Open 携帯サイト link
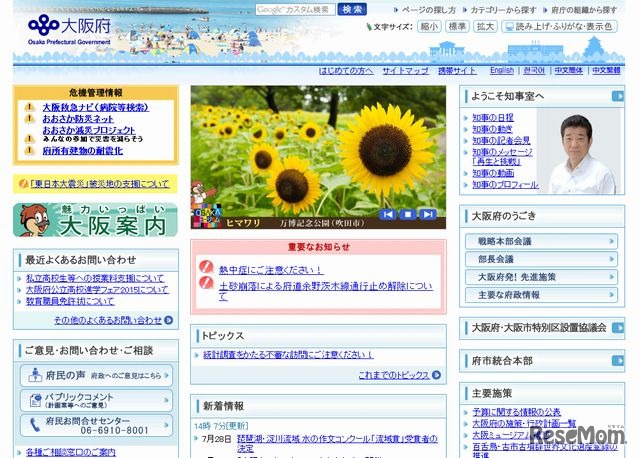Viewport: 640px width, 458px height. pos(457,71)
